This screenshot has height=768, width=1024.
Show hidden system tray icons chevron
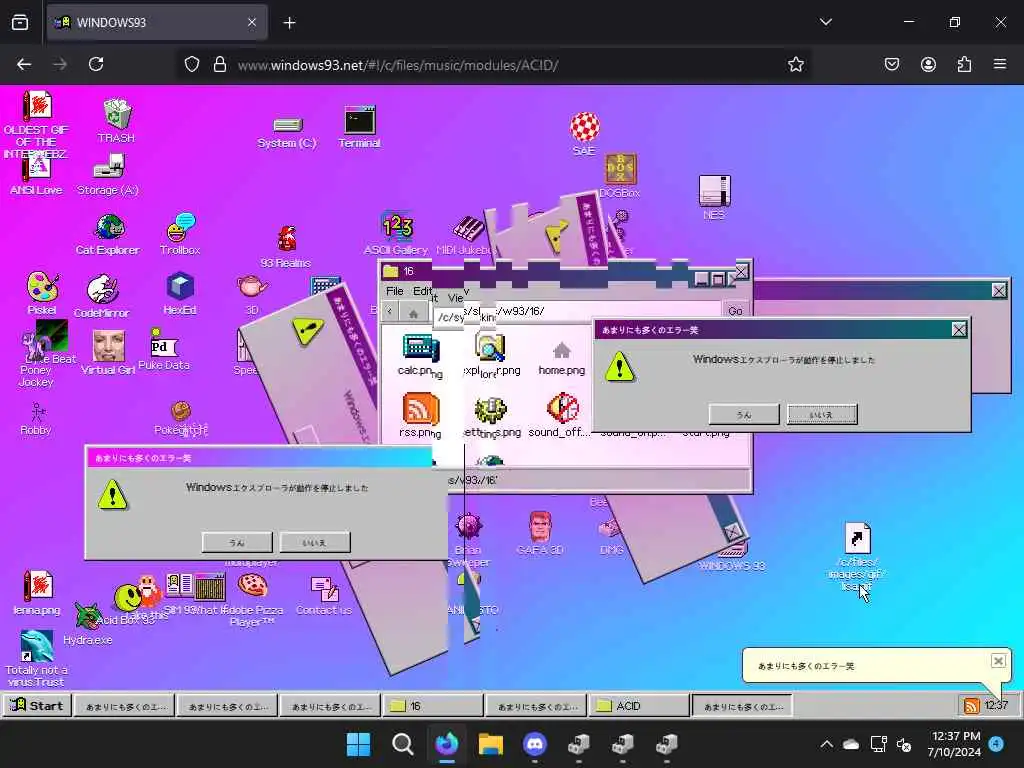(827, 744)
